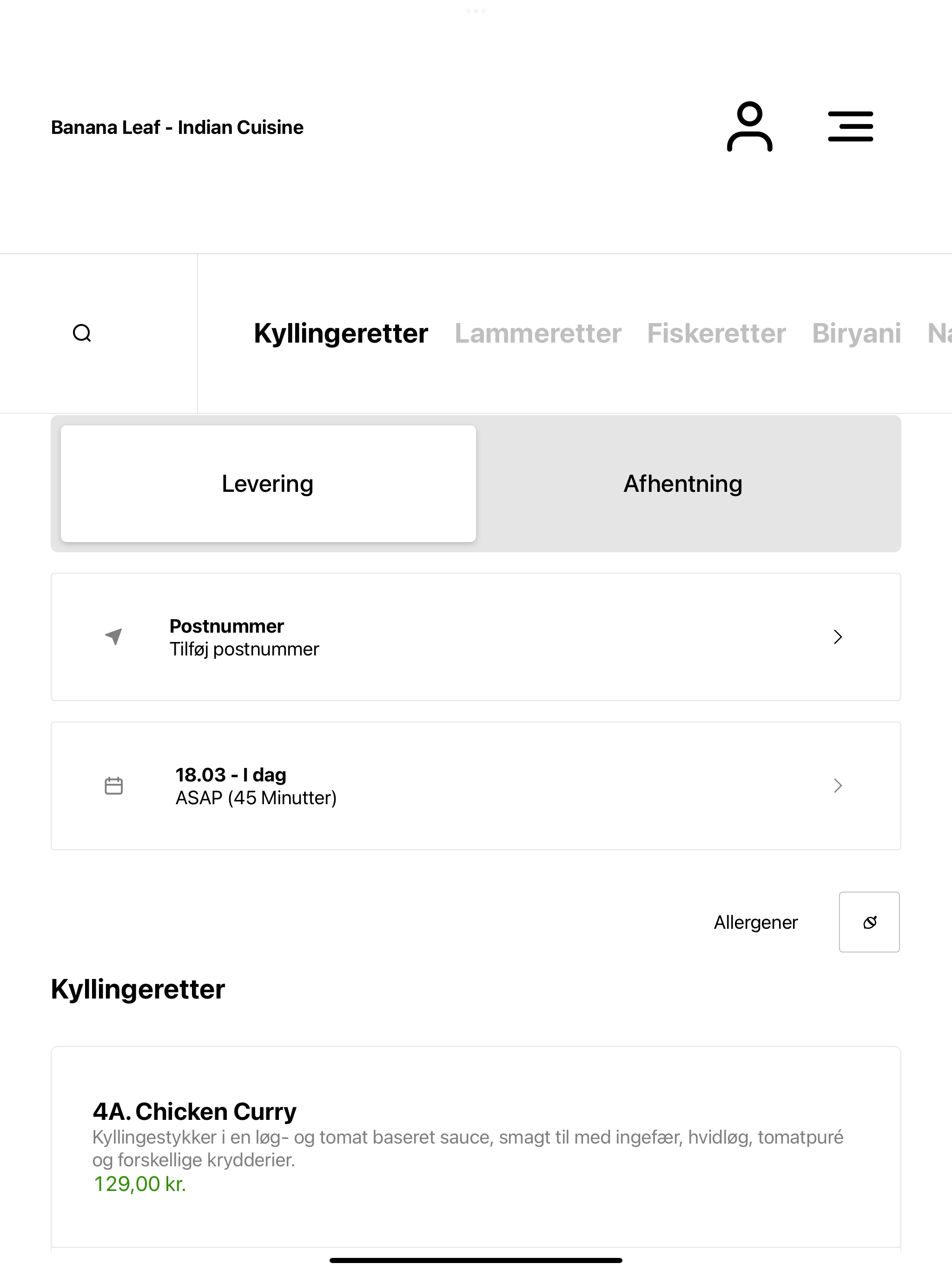
Task: Click the search magnifier icon
Action: point(82,333)
